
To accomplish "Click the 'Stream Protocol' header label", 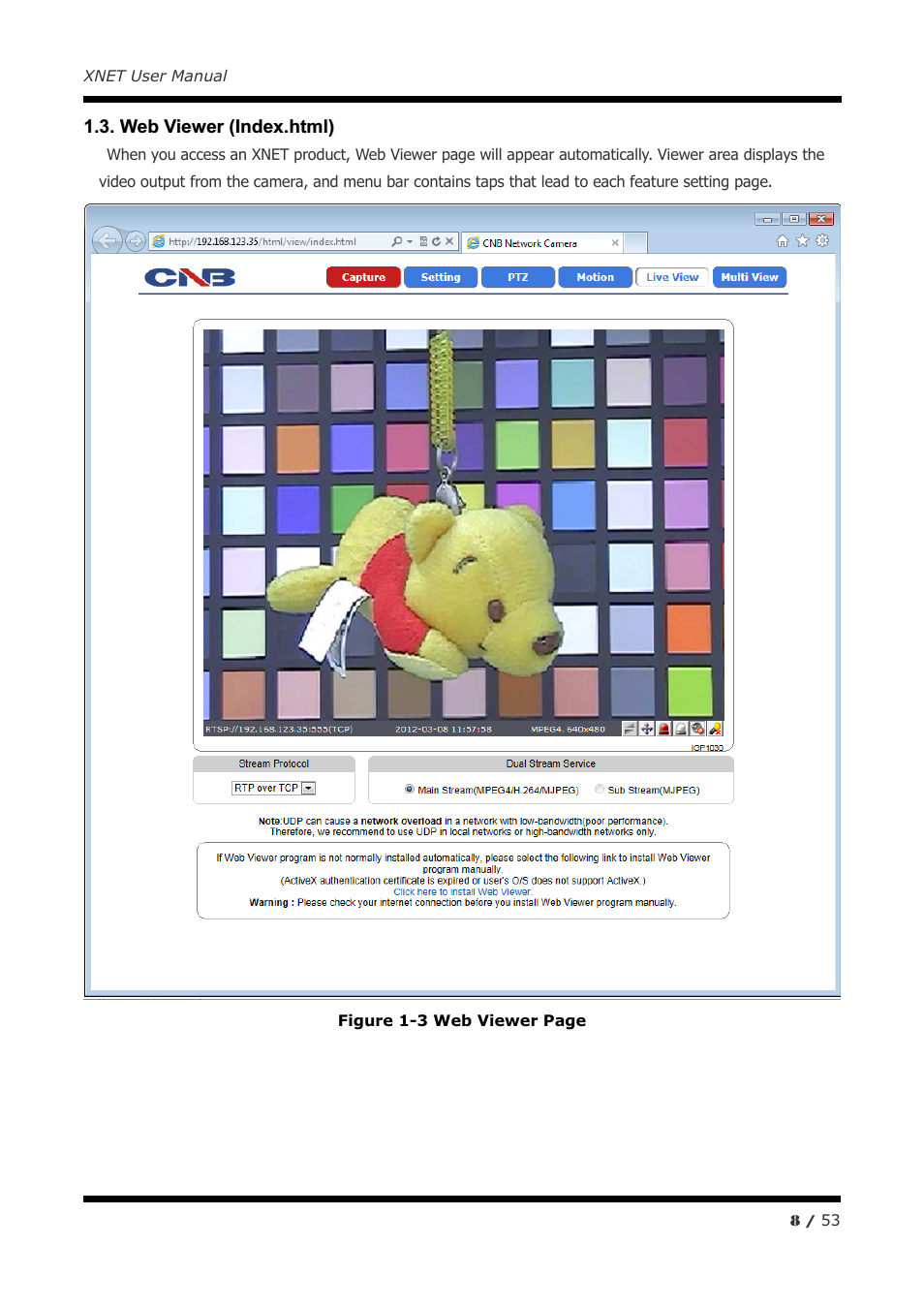I will [274, 764].
